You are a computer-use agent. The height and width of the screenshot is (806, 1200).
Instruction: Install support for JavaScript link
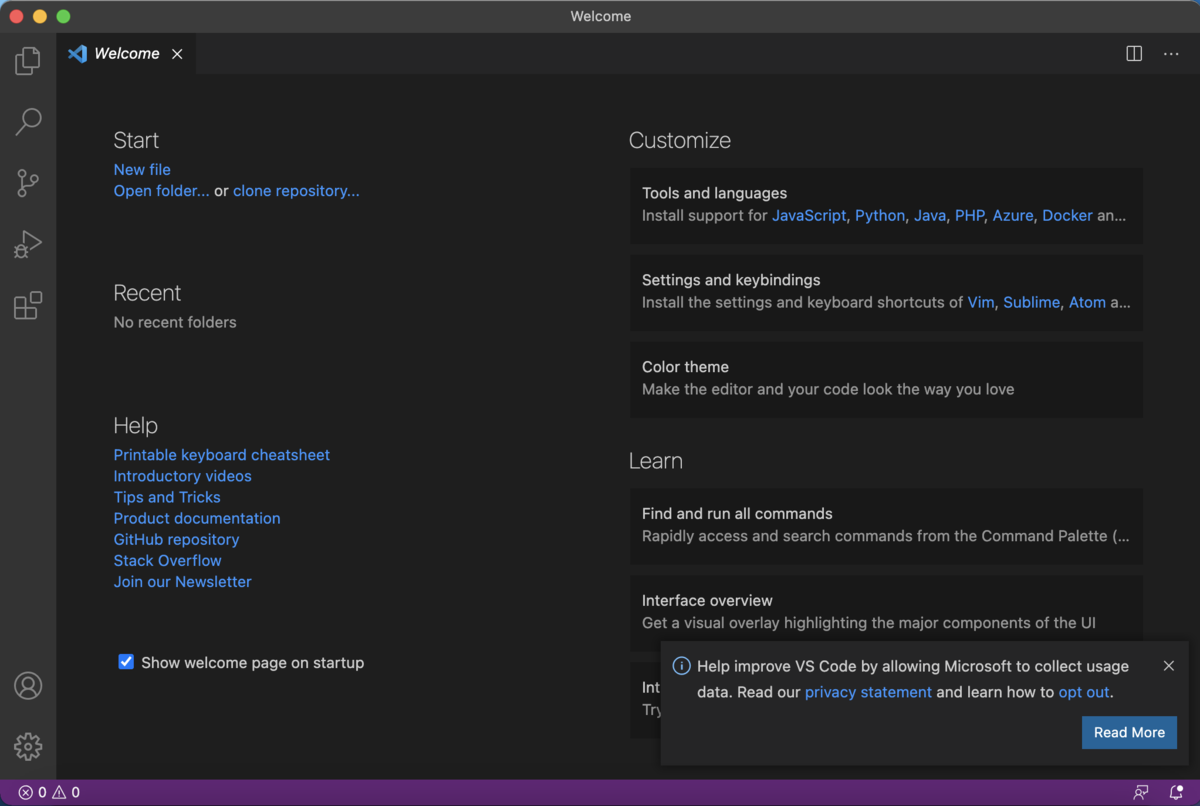809,215
